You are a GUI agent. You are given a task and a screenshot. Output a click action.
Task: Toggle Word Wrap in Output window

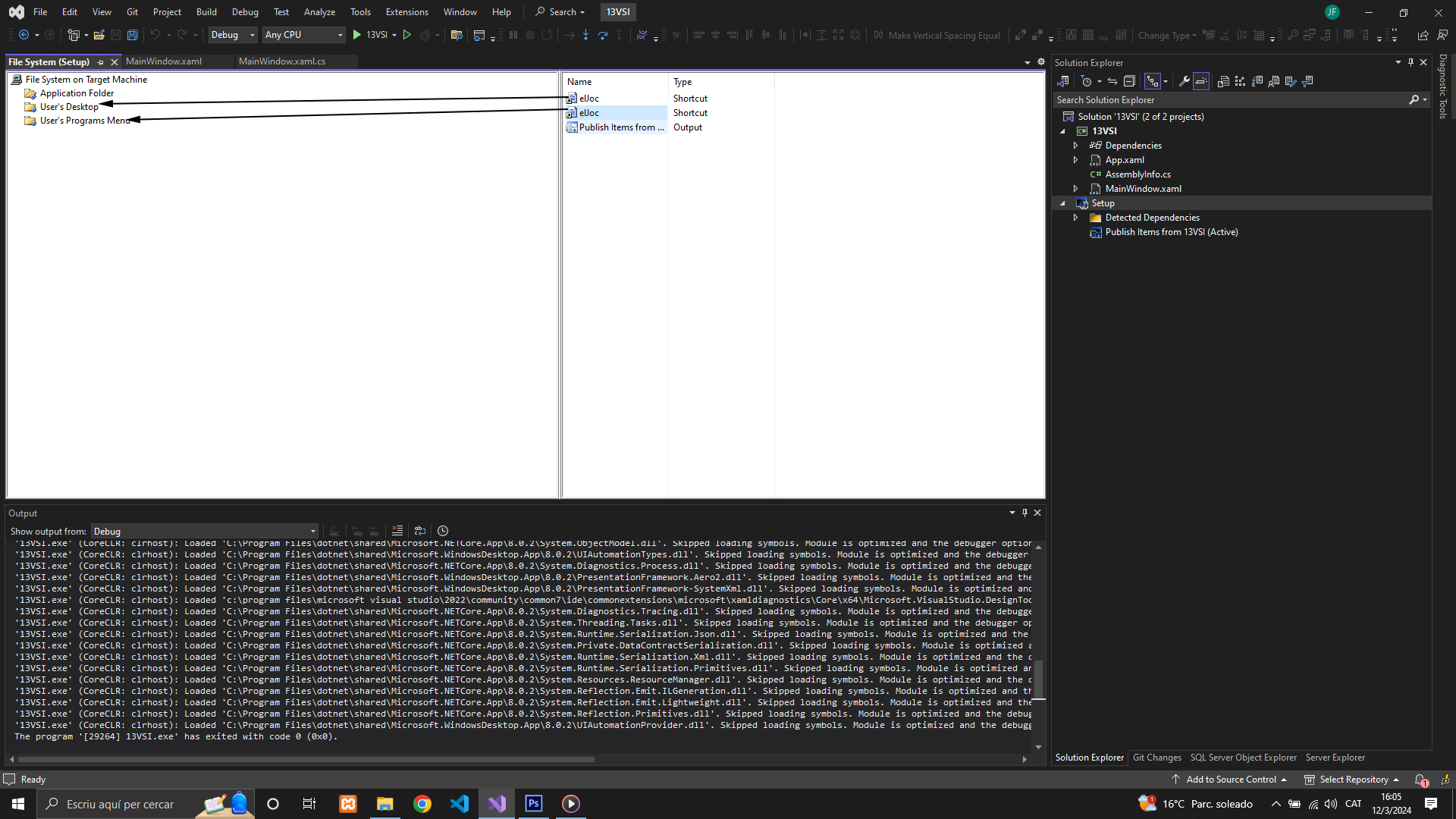pyautogui.click(x=420, y=531)
